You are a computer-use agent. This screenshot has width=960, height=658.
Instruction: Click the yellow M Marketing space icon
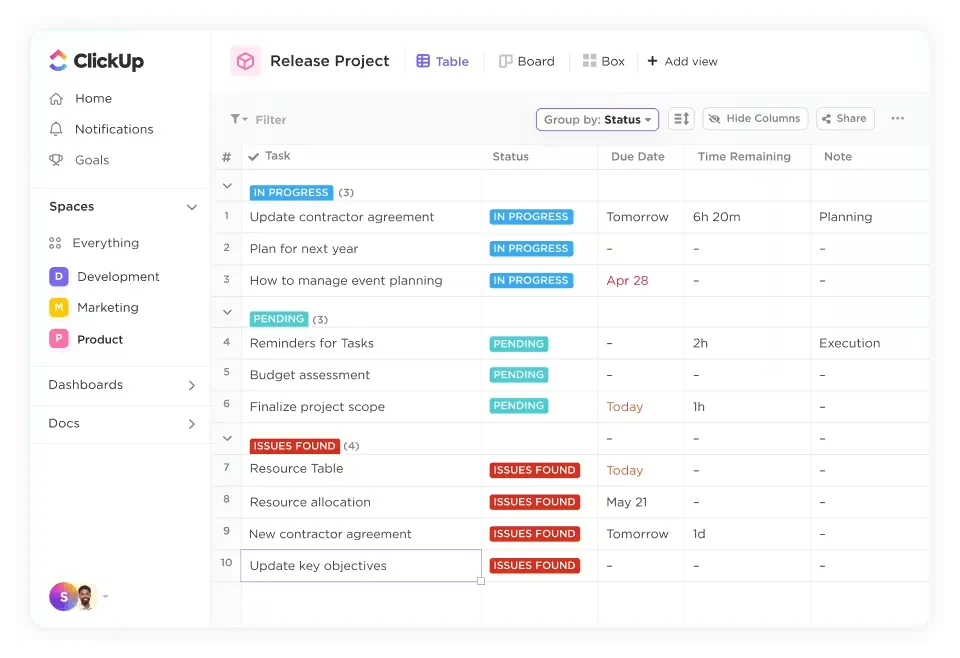[59, 307]
